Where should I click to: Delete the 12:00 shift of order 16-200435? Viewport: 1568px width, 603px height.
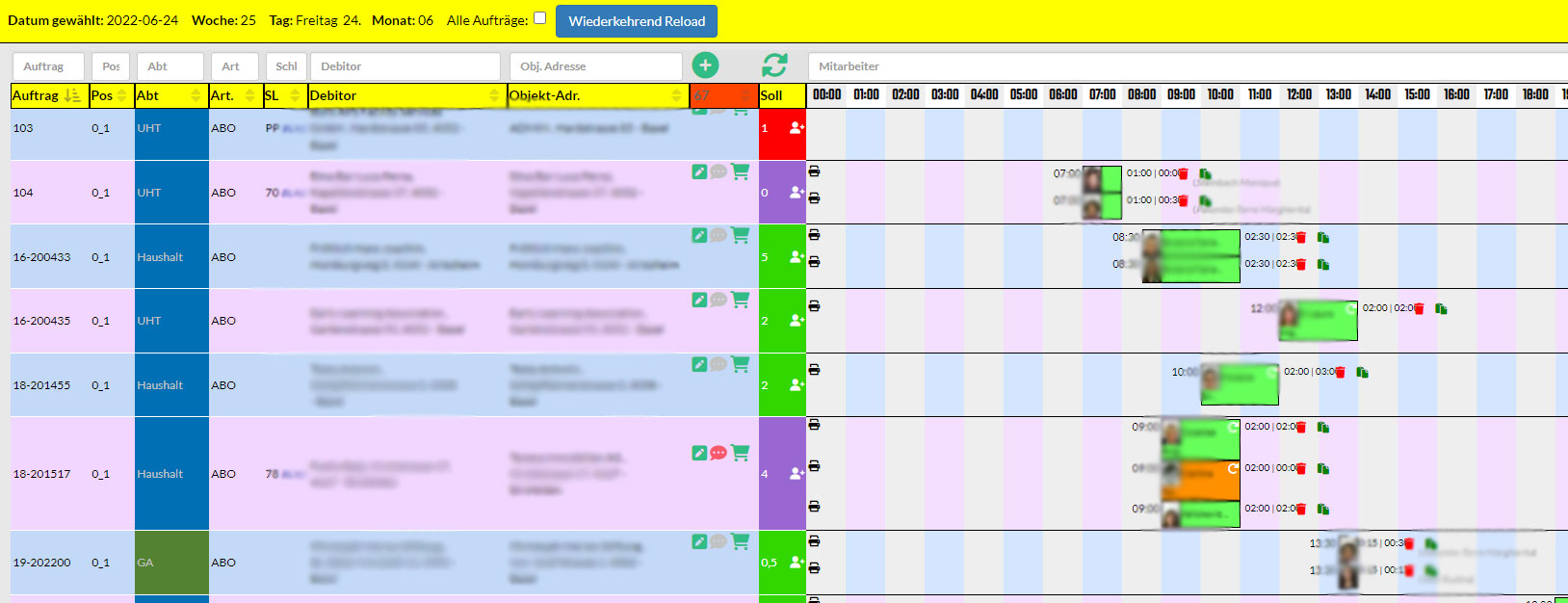pyautogui.click(x=1419, y=309)
